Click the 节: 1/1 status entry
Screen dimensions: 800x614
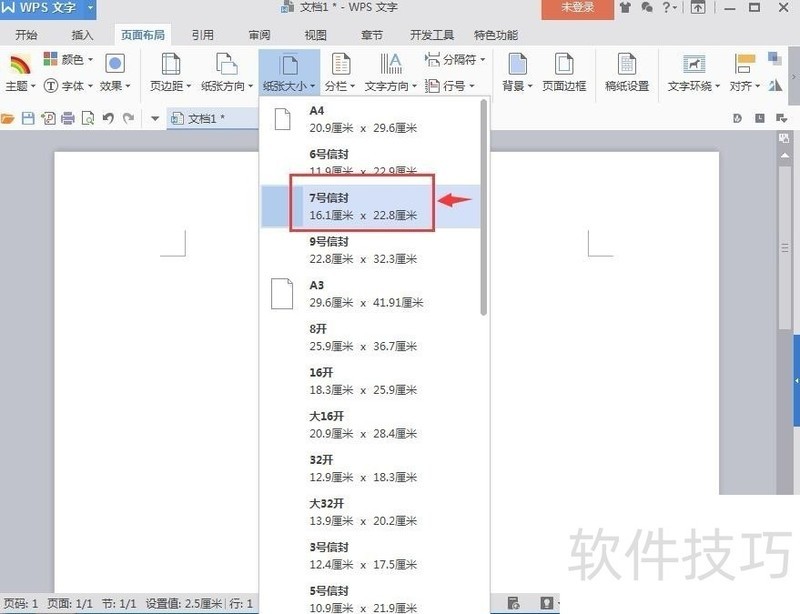pyautogui.click(x=118, y=604)
